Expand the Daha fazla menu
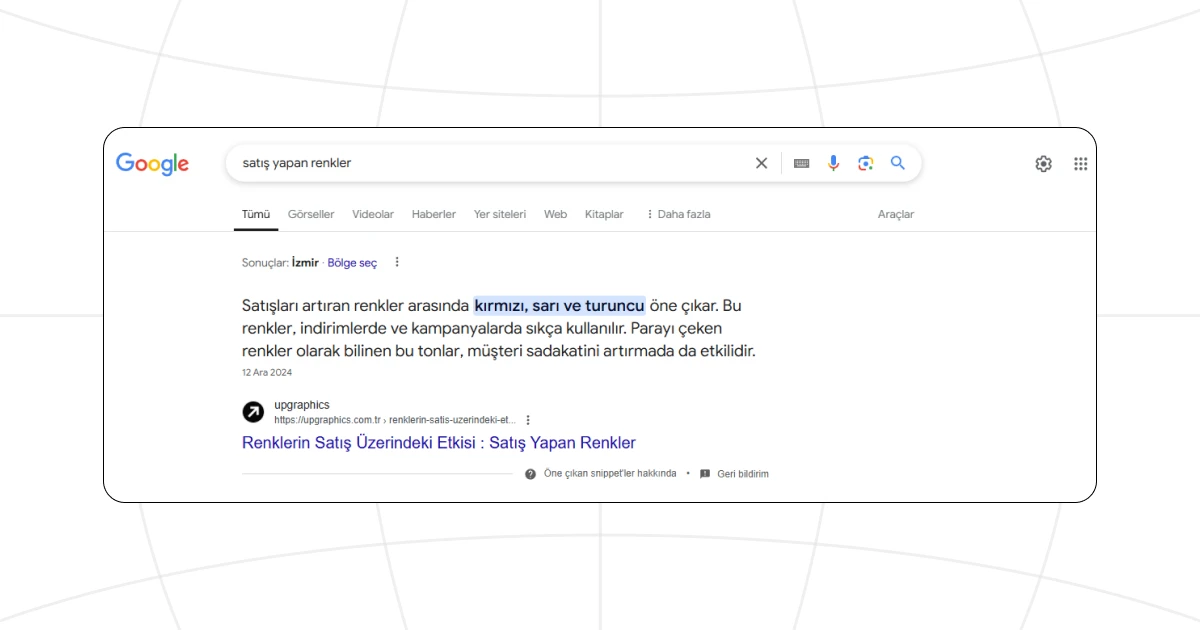Viewport: 1200px width, 630px height. tap(678, 214)
